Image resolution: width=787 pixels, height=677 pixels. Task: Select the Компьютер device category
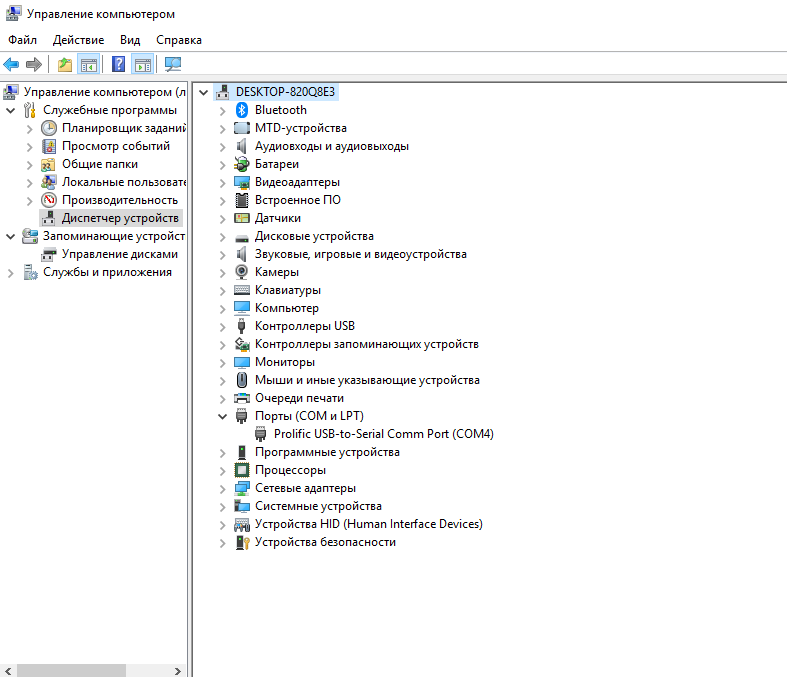(x=287, y=308)
